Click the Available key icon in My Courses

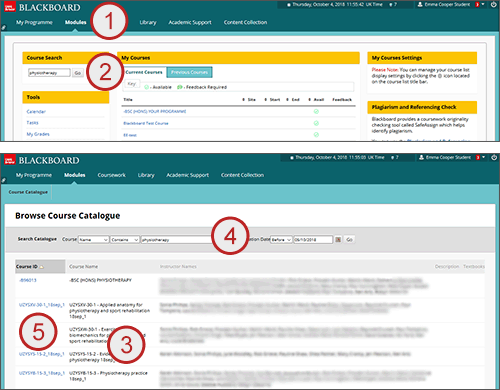pos(146,87)
